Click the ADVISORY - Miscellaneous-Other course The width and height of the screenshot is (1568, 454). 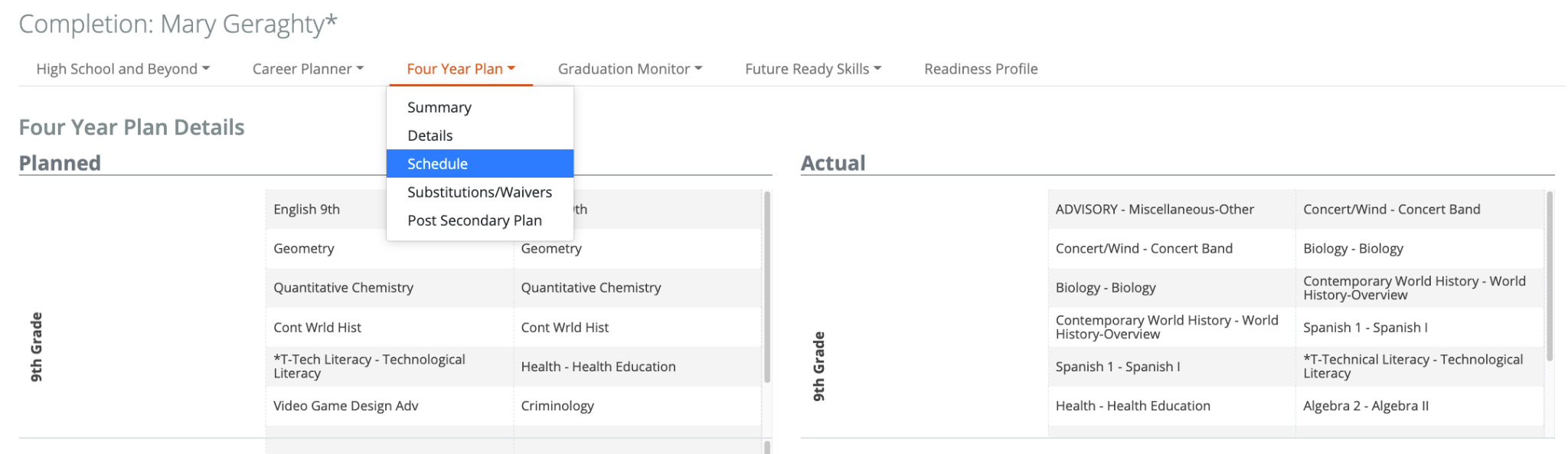pos(1154,209)
